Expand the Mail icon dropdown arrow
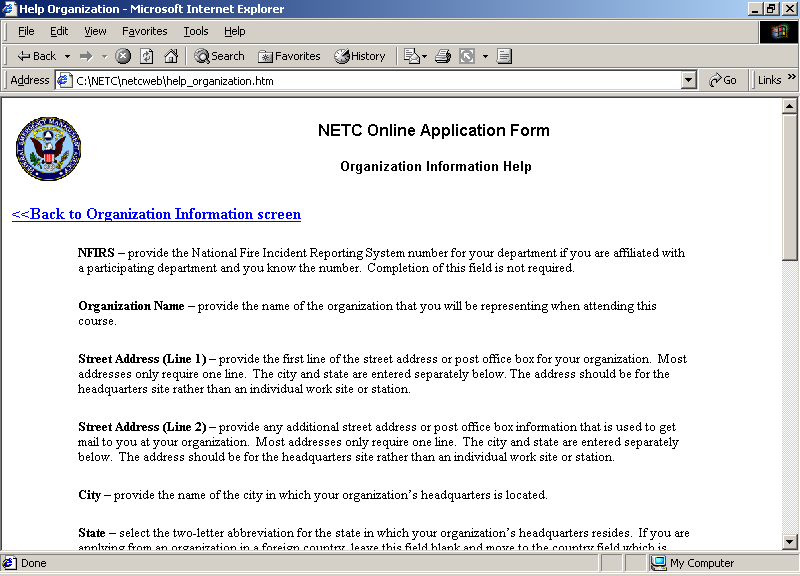Image resolution: width=800 pixels, height=576 pixels. coord(424,56)
